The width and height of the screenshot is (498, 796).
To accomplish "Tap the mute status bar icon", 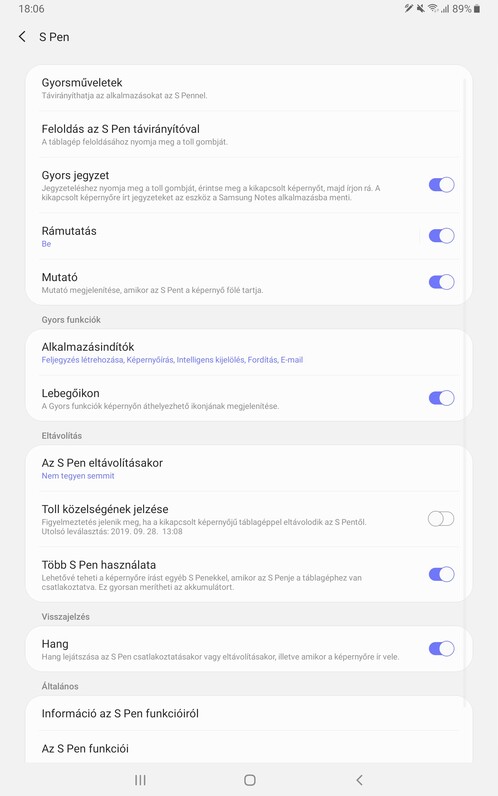I will point(420,9).
